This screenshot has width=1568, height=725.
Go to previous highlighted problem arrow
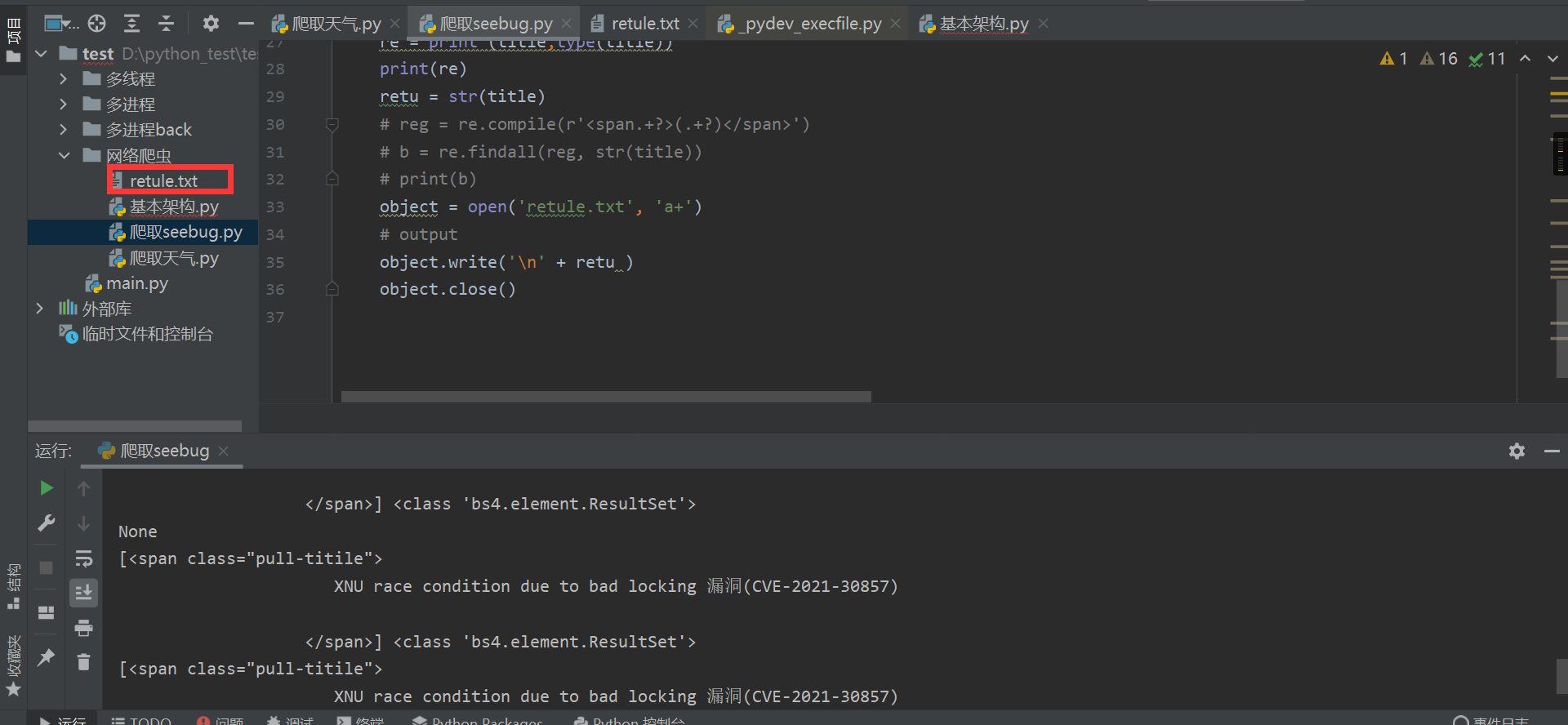(1525, 58)
